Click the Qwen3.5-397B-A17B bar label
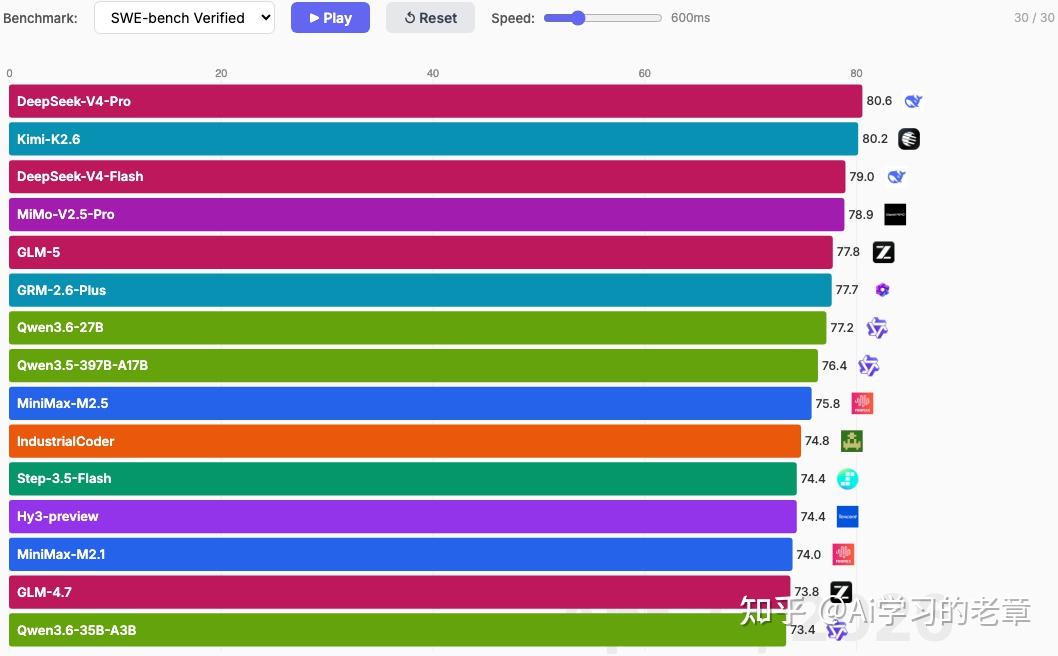 (82, 366)
